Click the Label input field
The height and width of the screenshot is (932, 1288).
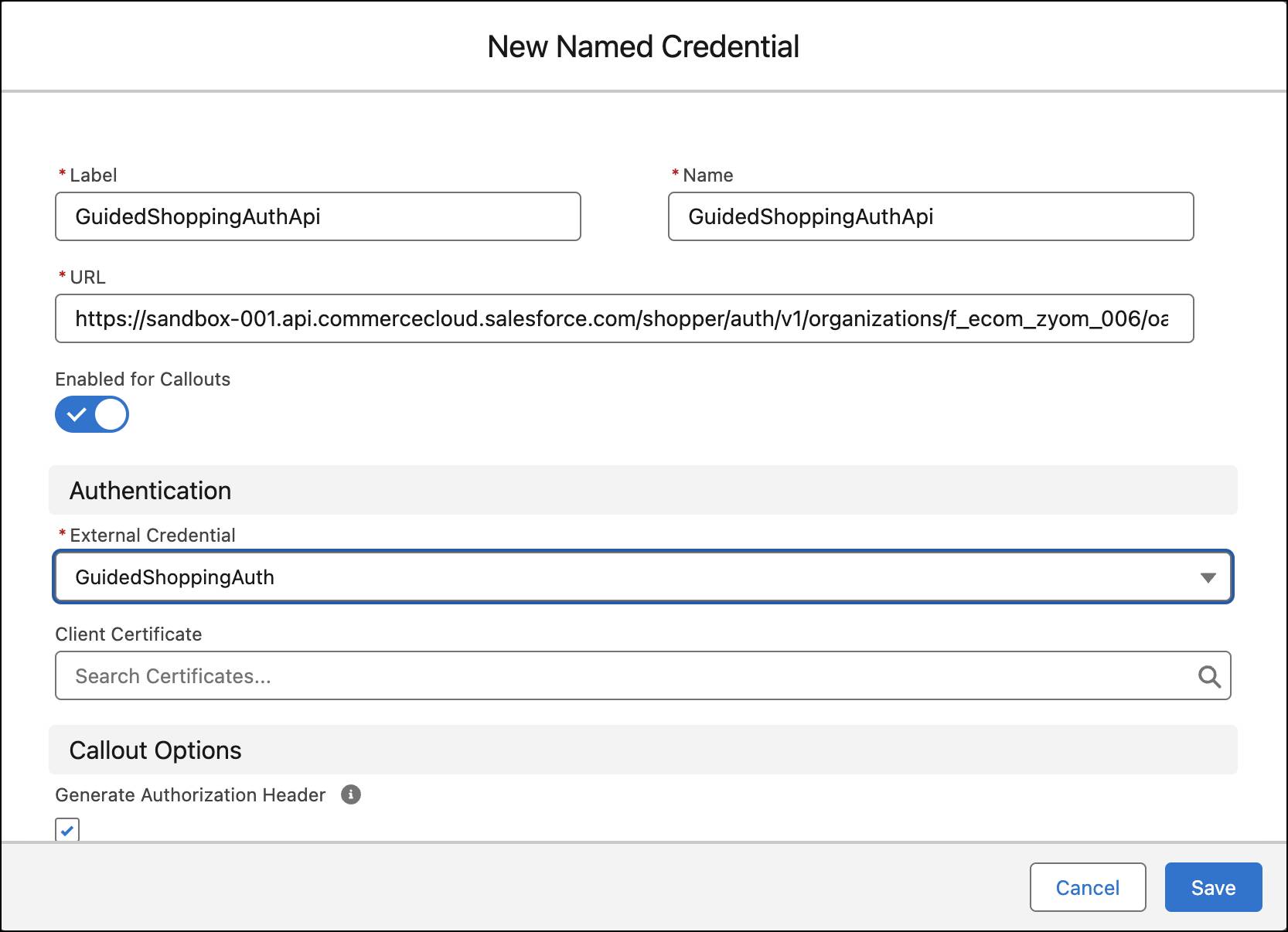coord(318,216)
